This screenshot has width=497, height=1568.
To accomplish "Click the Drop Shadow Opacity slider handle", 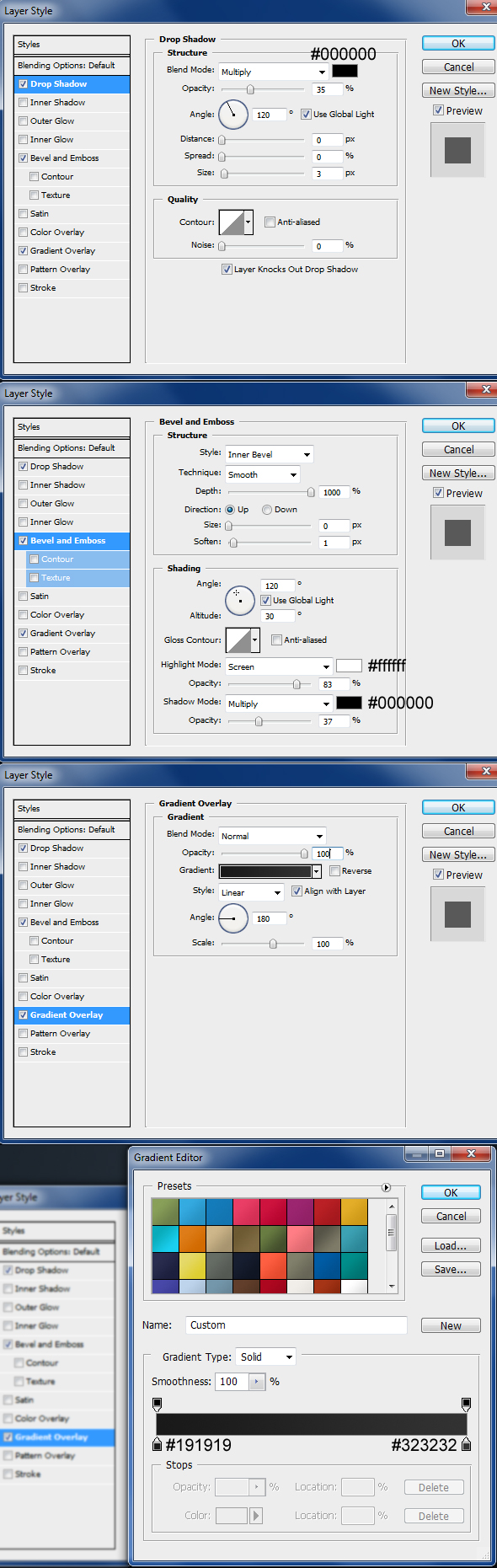I will tap(250, 89).
